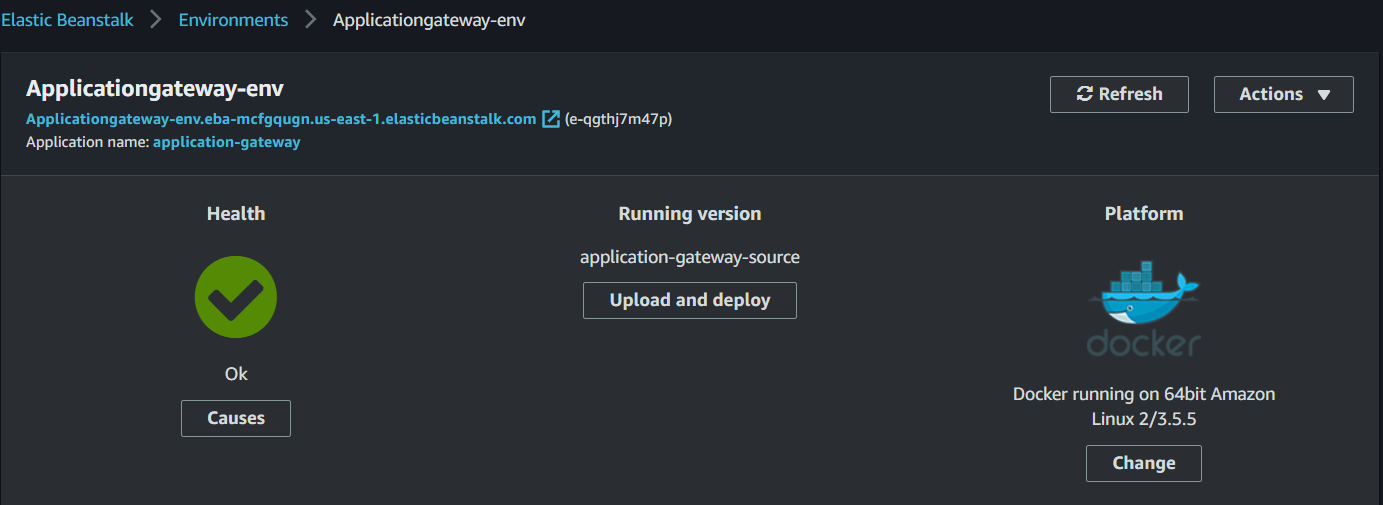Select the Applicationgateway-env breadcrumb text
The width and height of the screenshot is (1383, 505).
(429, 20)
